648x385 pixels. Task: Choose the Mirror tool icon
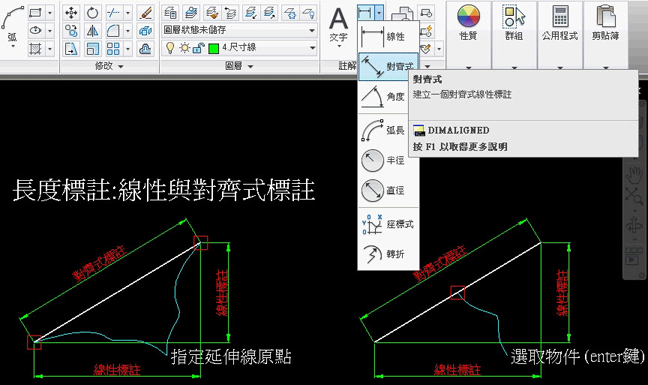pyautogui.click(x=92, y=31)
